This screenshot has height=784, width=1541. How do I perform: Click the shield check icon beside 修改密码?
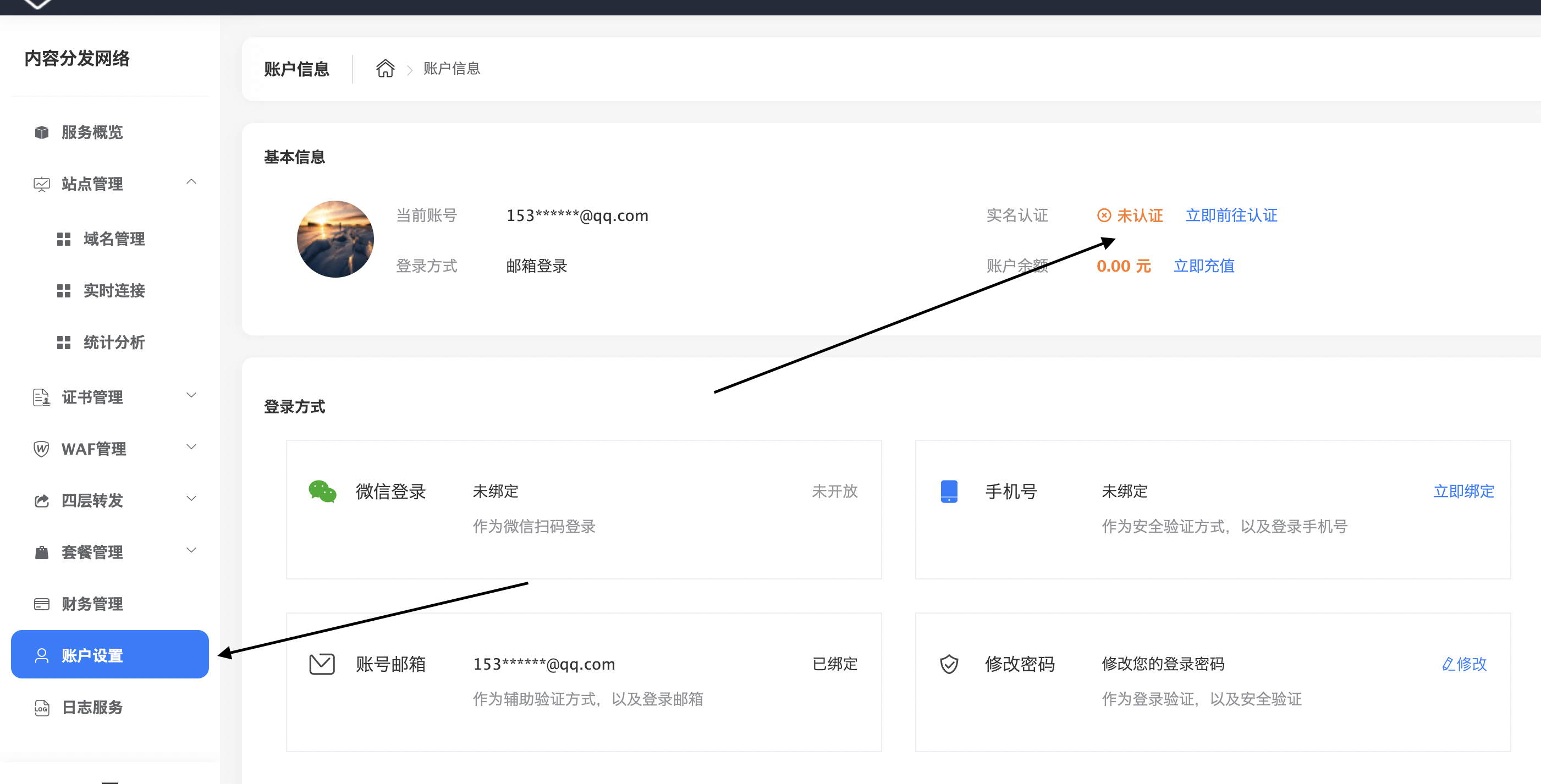949,664
